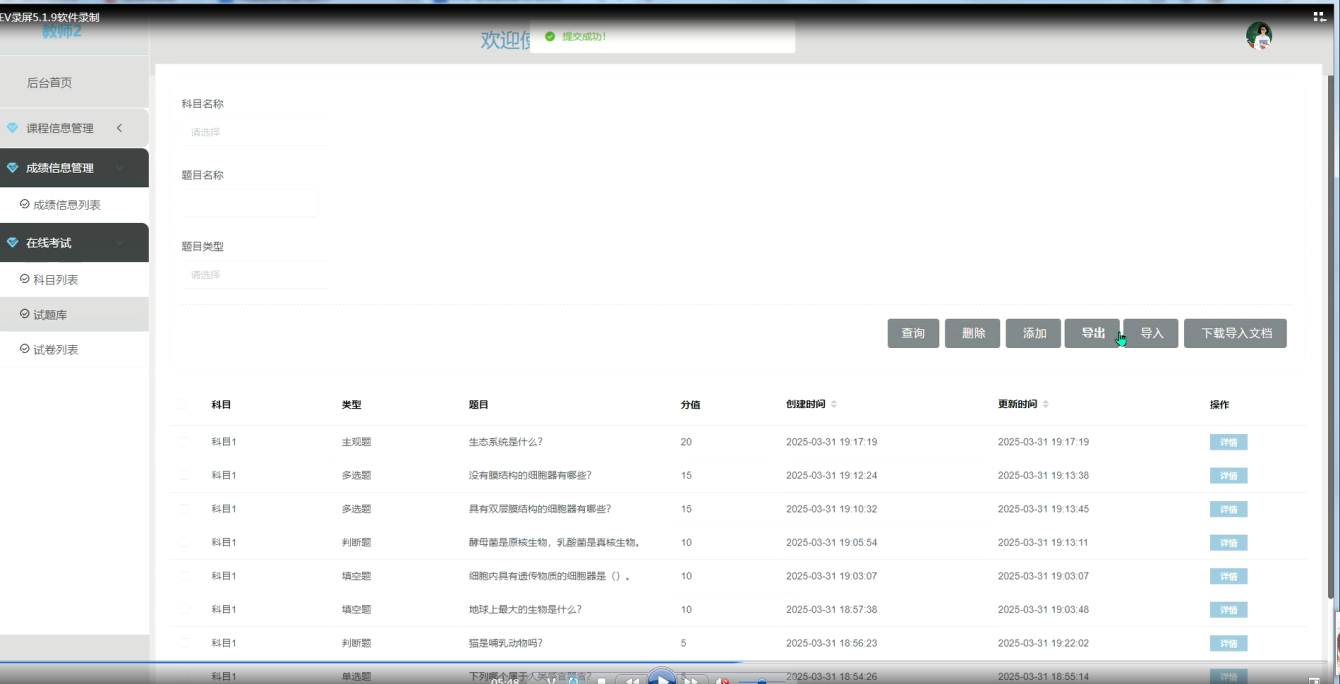
Task: Sort the table by 创建时间 arrows
Action: pos(834,405)
